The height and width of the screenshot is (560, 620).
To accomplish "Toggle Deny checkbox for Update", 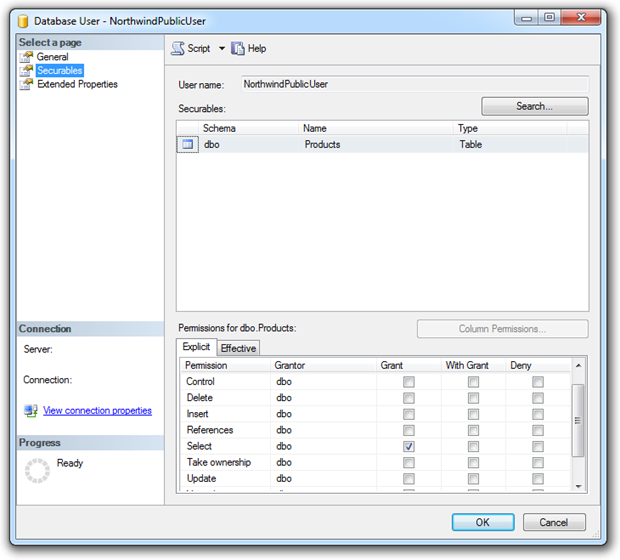I will pos(537,479).
